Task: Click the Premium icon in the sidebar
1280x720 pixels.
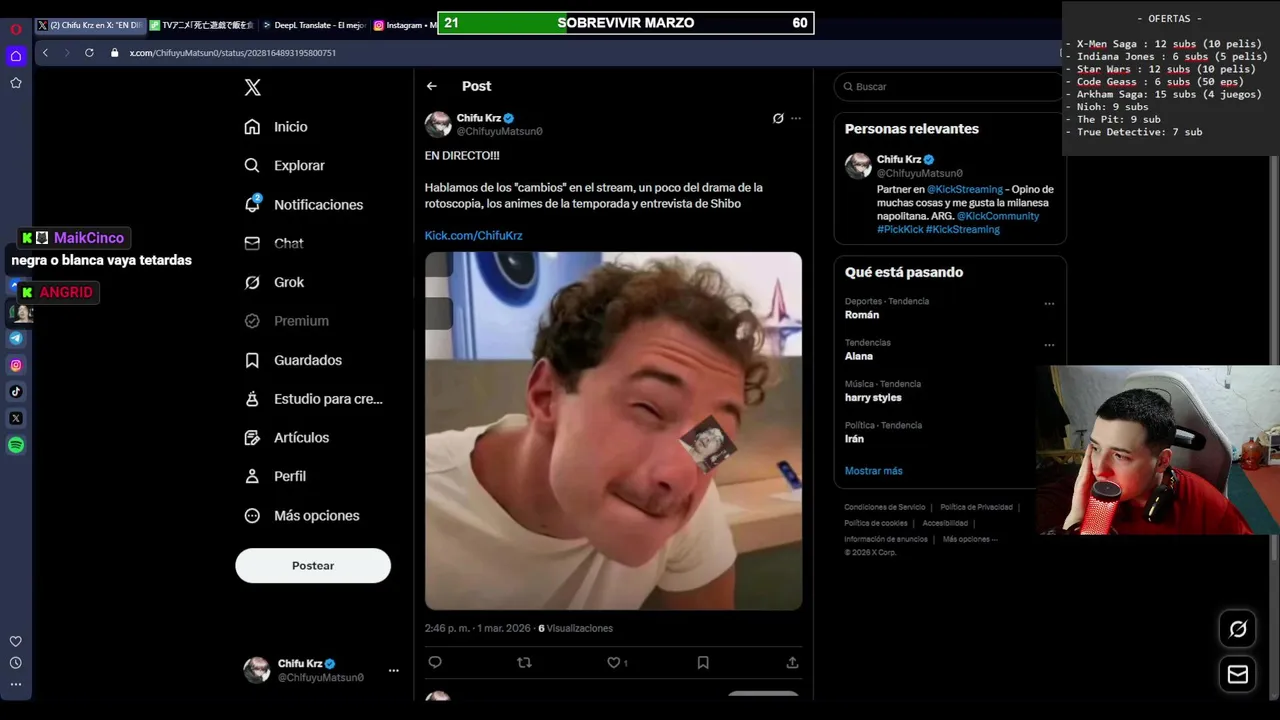Action: pos(252,321)
